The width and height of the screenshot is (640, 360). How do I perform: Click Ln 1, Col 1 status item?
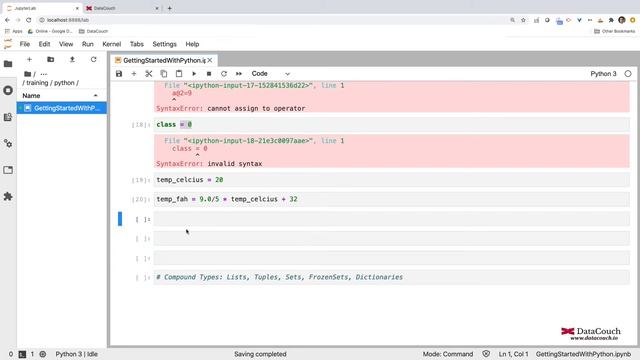coord(513,354)
